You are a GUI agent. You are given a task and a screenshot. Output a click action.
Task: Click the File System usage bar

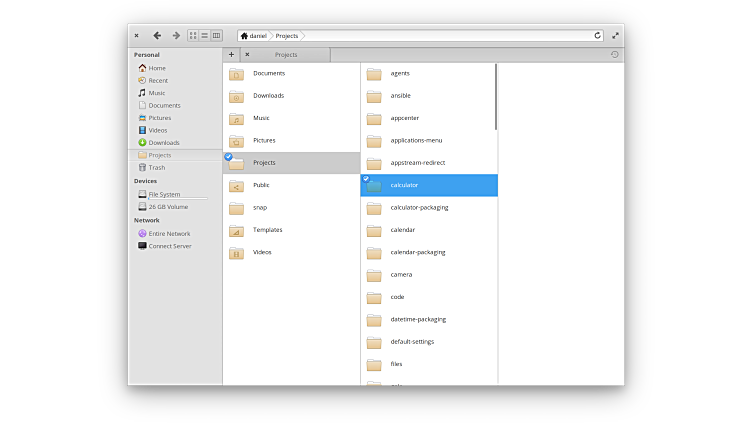[178, 199]
